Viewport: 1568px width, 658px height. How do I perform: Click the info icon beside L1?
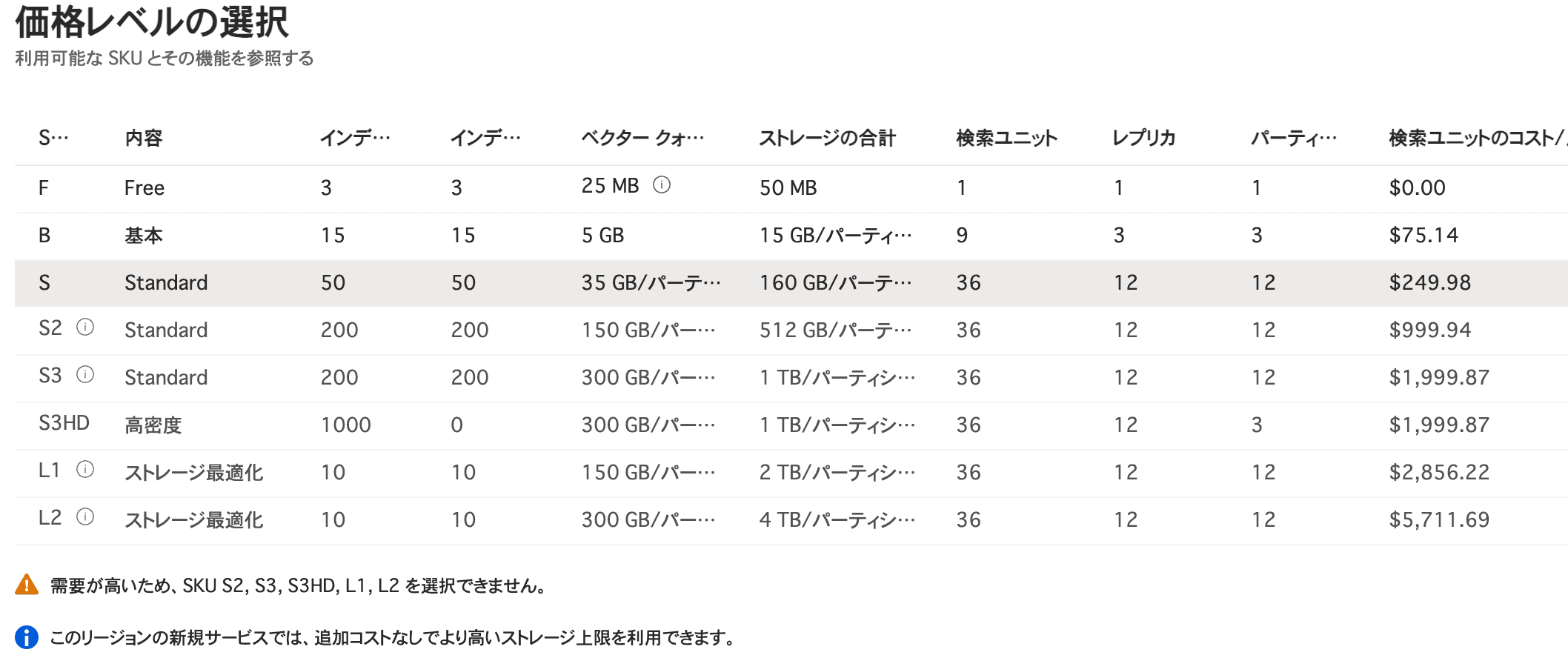85,470
